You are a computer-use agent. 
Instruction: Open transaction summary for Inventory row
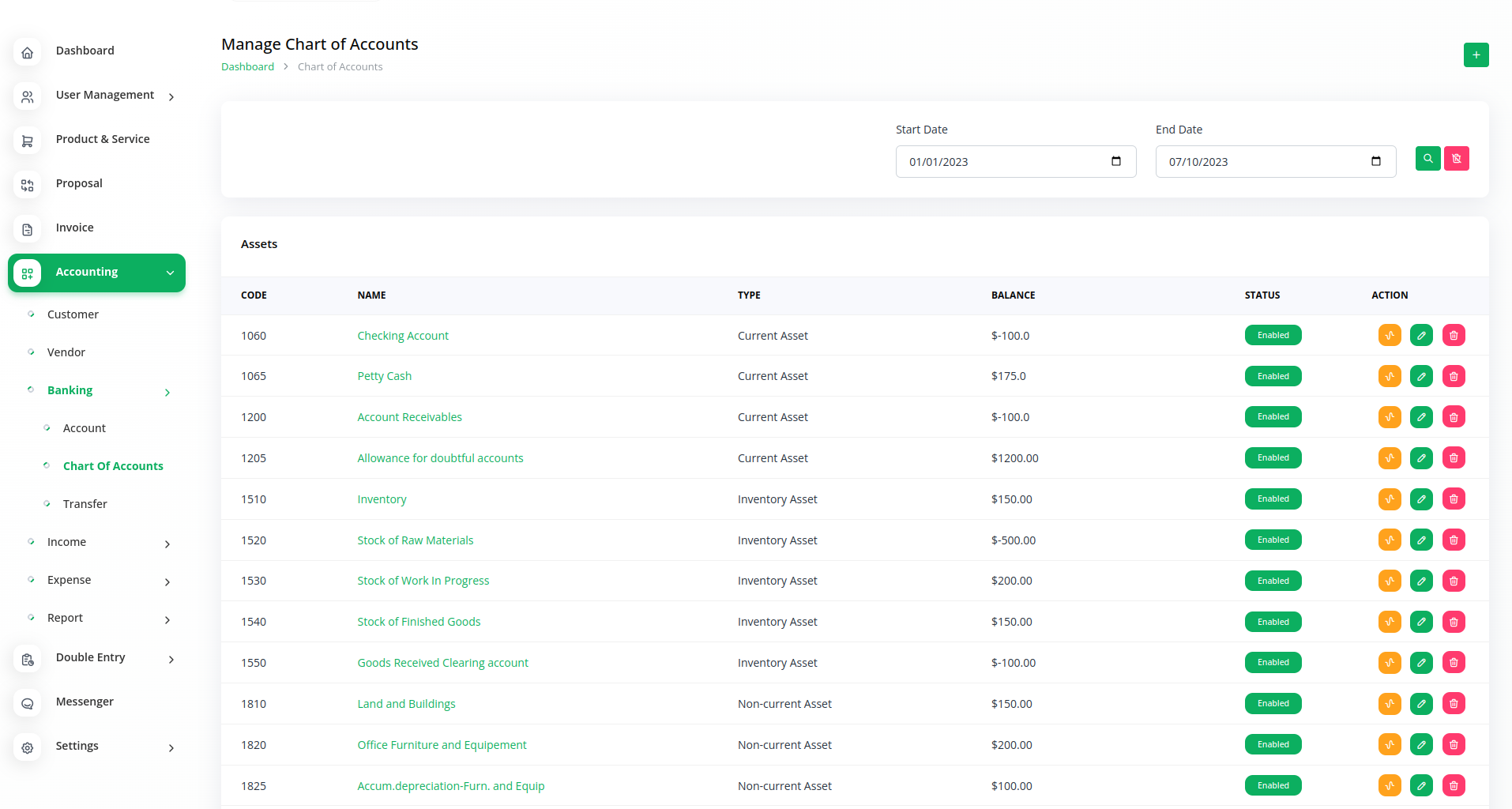[1390, 499]
